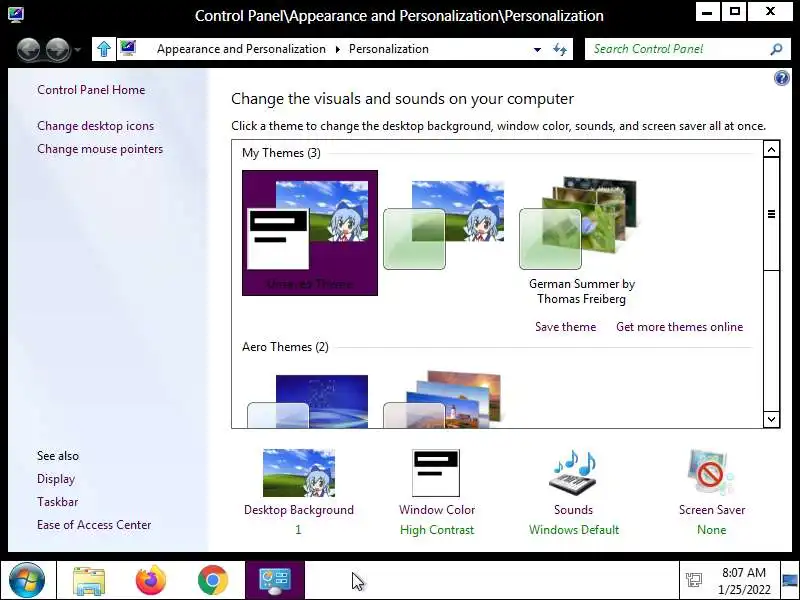The height and width of the screenshot is (600, 800).
Task: Open recent pages dropdown next to Forward arrow
Action: click(78, 50)
